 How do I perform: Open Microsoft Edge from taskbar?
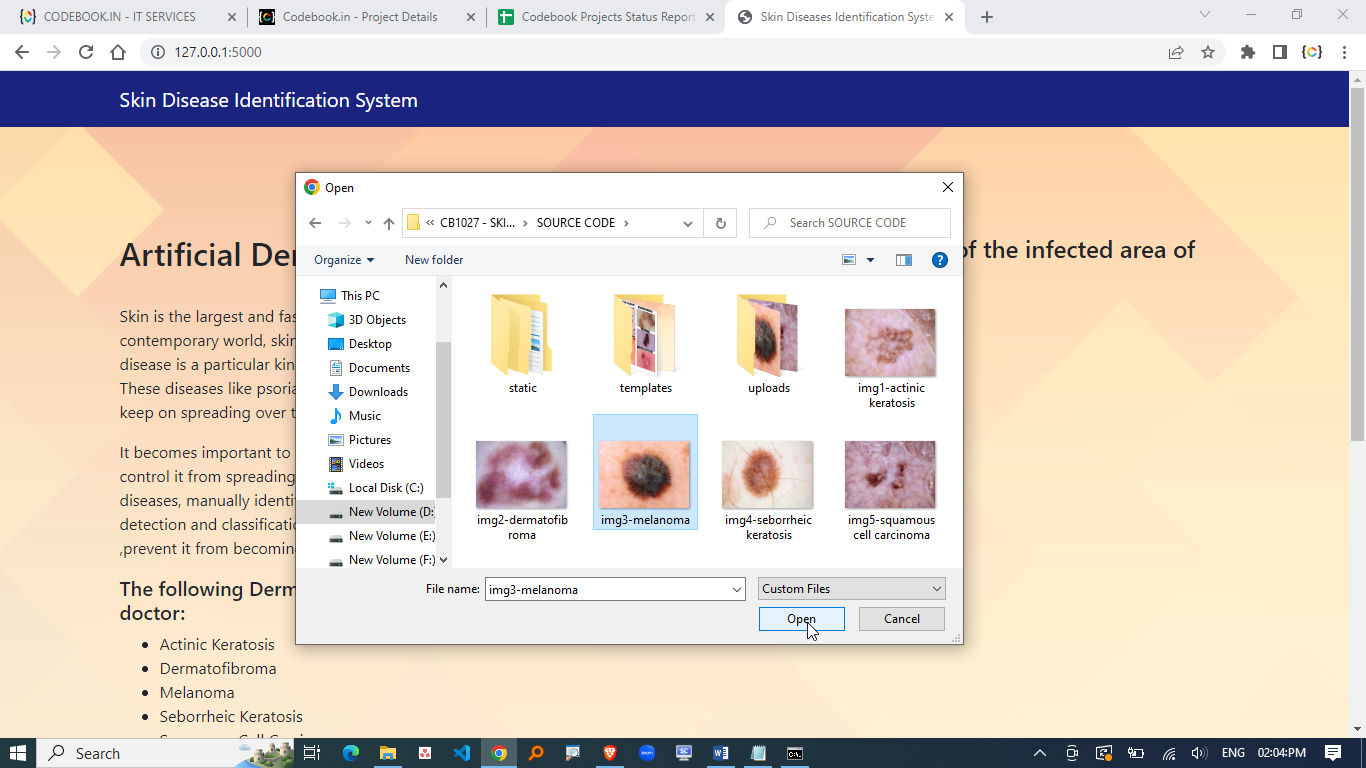350,753
